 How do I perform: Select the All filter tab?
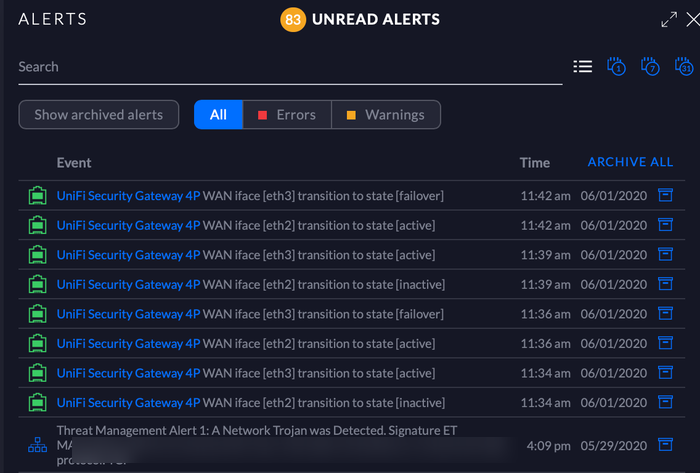218,115
